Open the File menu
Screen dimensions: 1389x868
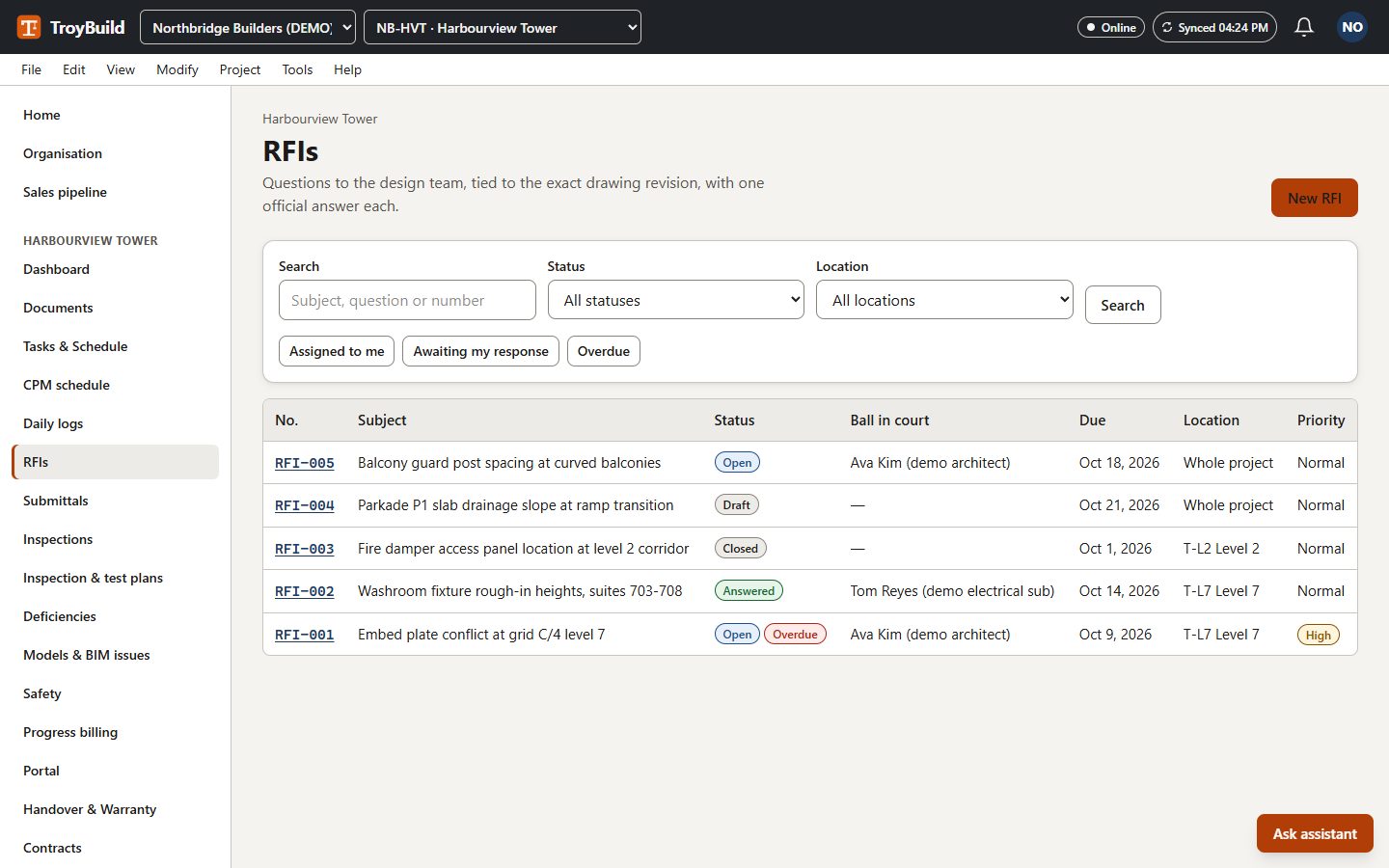[31, 69]
